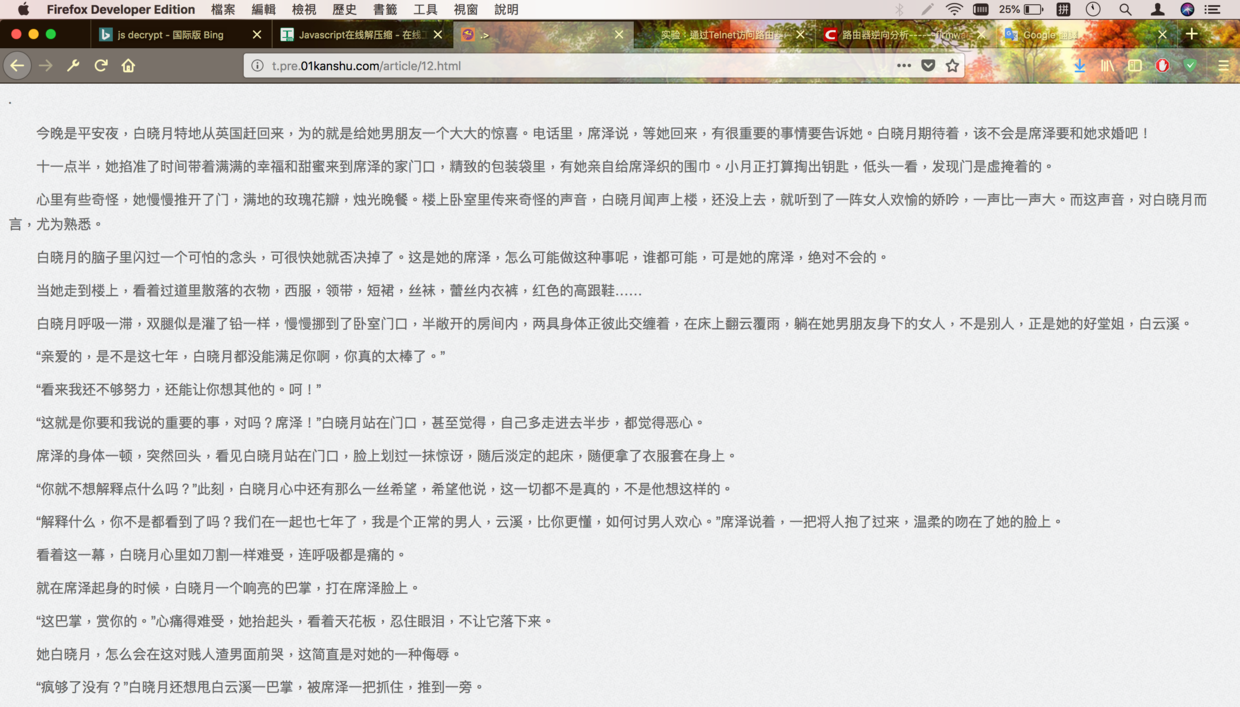This screenshot has height=707, width=1240.
Task: Open macOS Spotlight search
Action: point(1125,9)
